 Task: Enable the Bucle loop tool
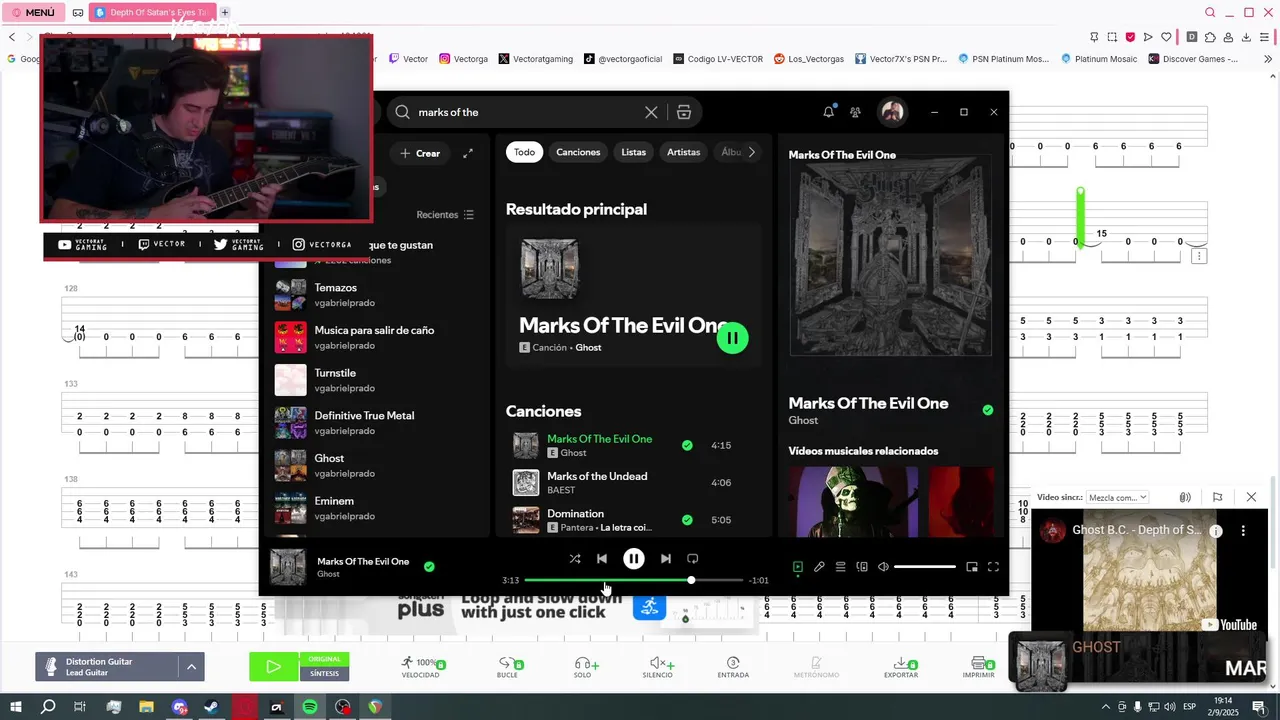pyautogui.click(x=508, y=667)
